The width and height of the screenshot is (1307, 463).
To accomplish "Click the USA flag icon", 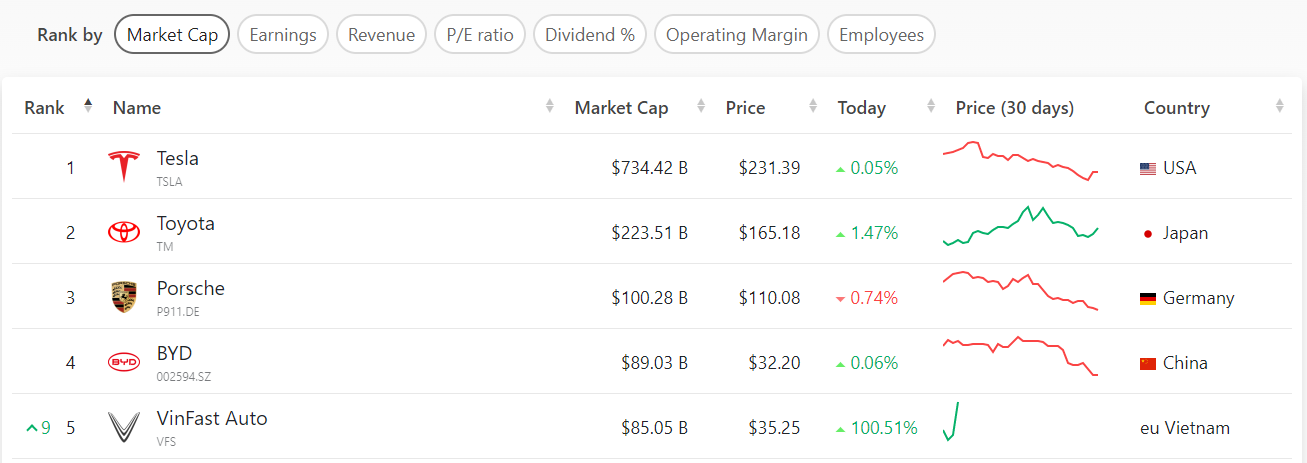I will pos(1148,169).
